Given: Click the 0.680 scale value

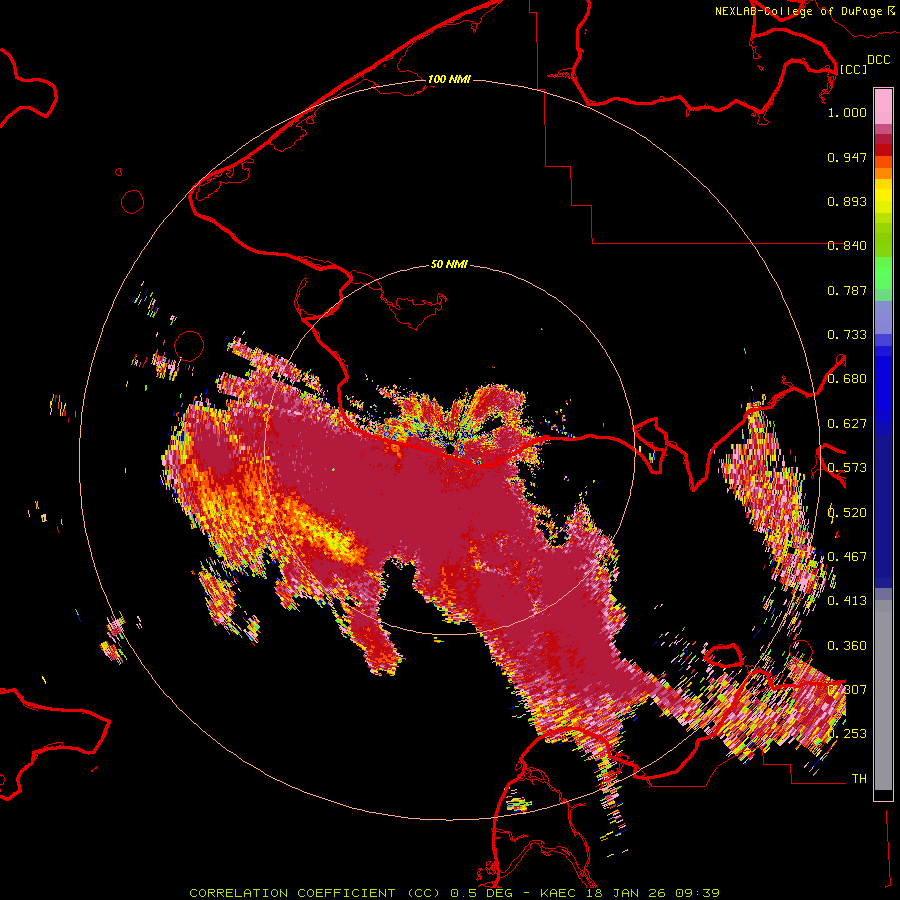Looking at the screenshot, I should pos(847,379).
